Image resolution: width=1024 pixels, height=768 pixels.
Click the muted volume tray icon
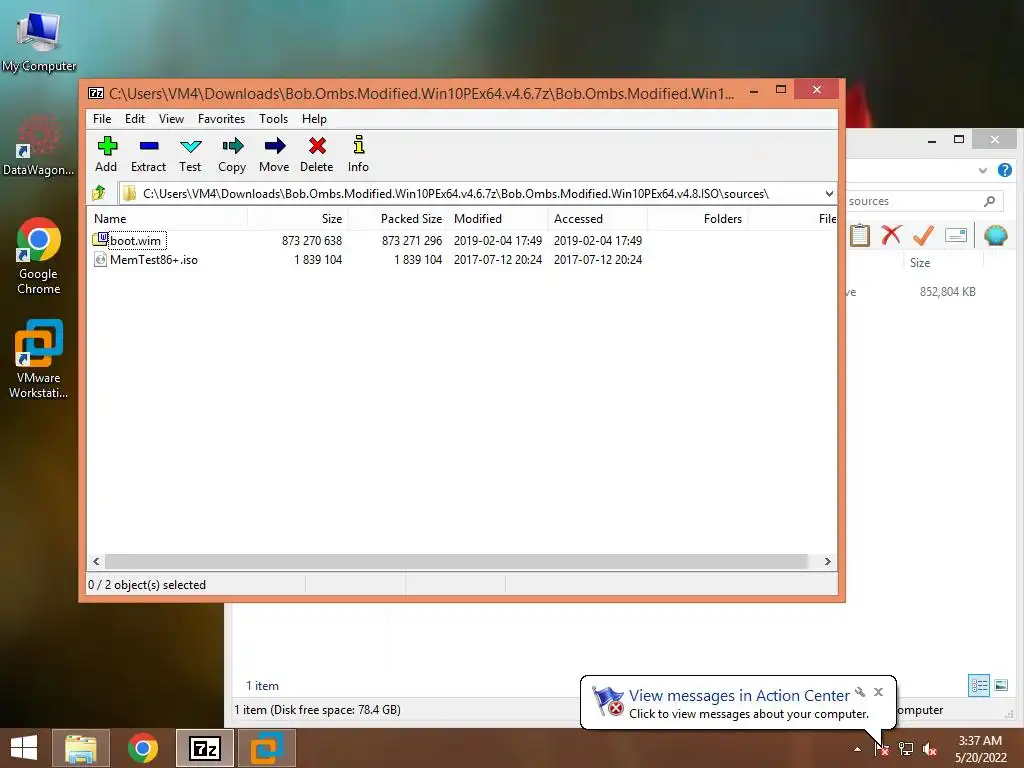click(x=930, y=749)
